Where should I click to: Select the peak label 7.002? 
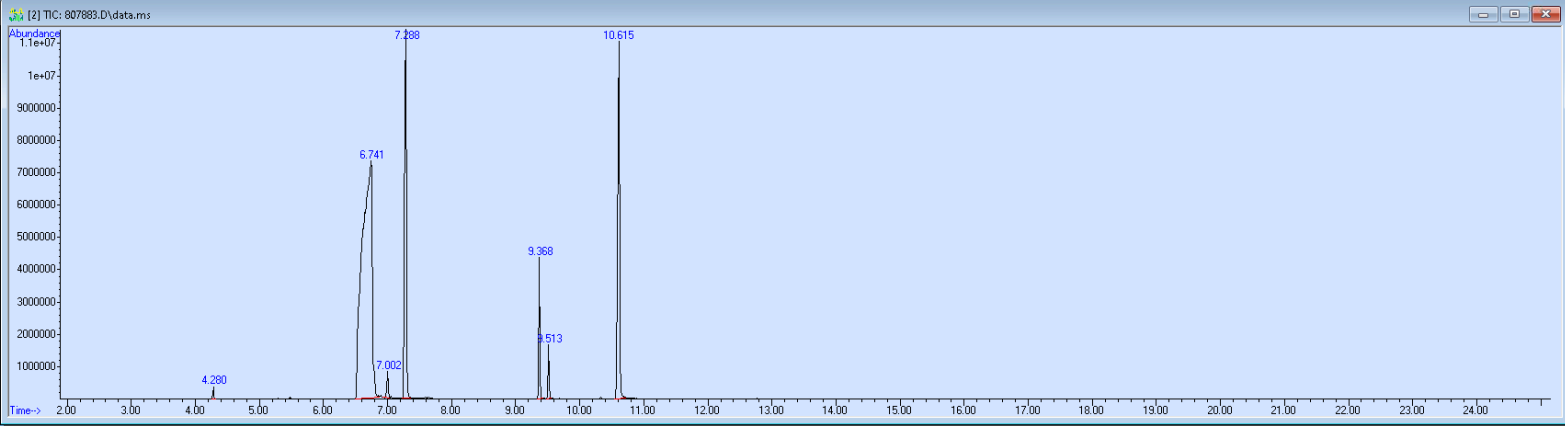[x=389, y=365]
